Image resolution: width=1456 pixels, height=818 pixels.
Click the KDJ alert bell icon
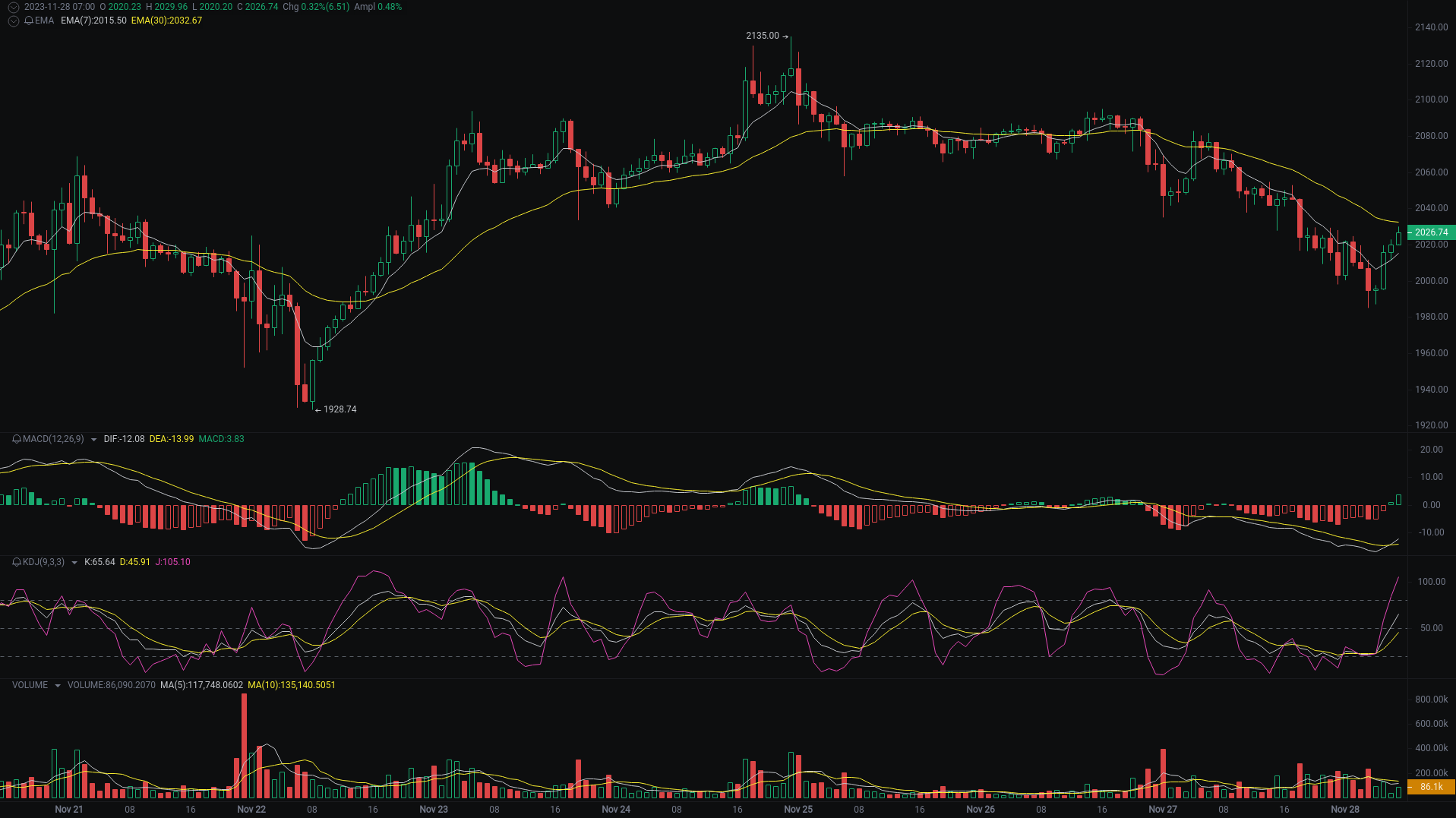17,562
